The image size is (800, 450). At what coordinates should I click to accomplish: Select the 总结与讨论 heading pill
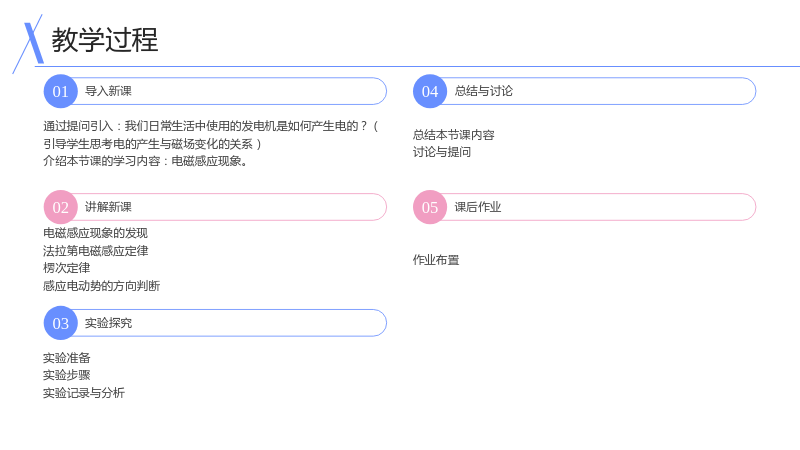pyautogui.click(x=585, y=91)
